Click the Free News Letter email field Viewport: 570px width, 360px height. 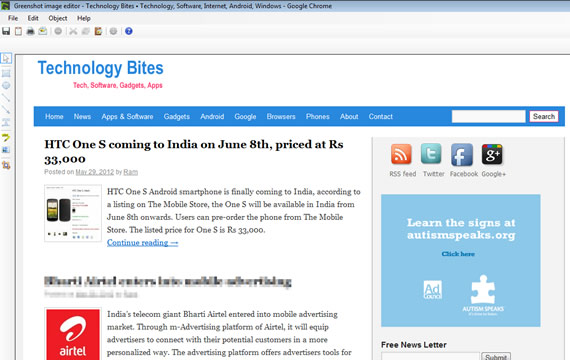tap(430, 356)
